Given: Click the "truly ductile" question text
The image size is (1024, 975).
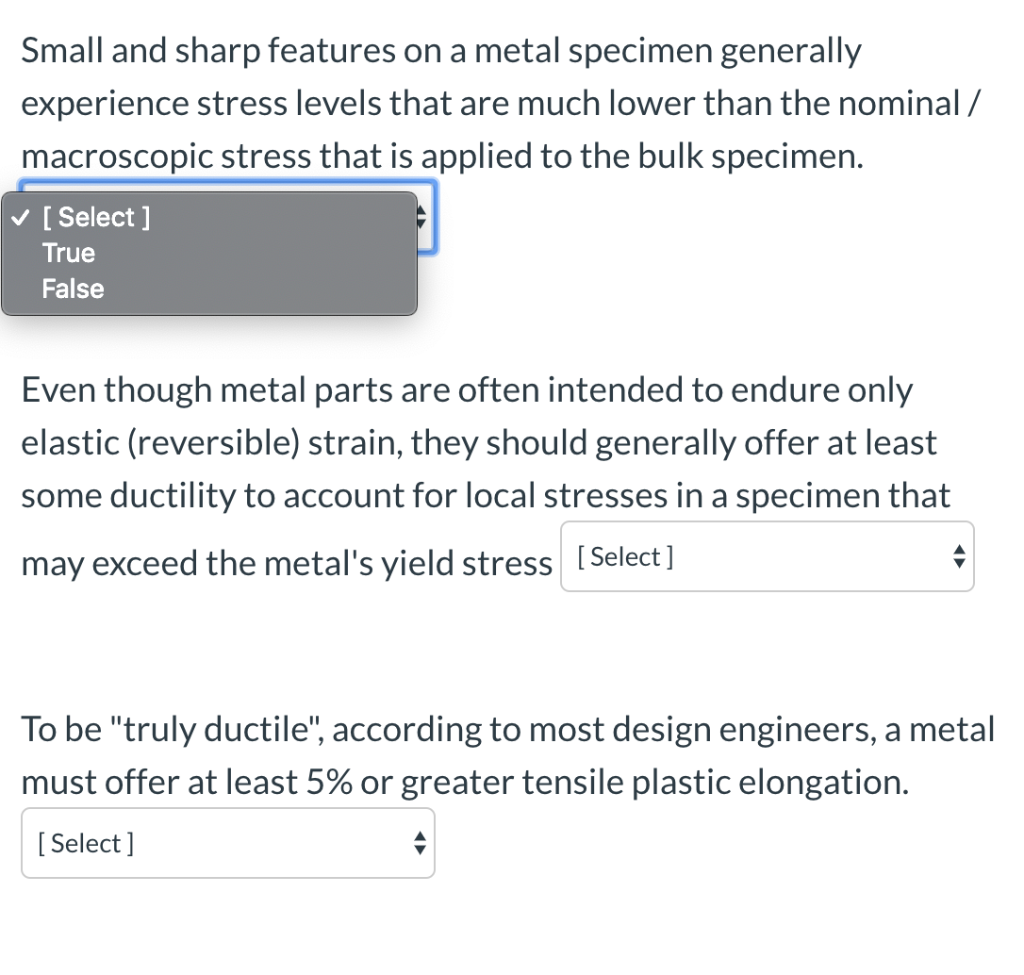Looking at the screenshot, I should click(500, 755).
